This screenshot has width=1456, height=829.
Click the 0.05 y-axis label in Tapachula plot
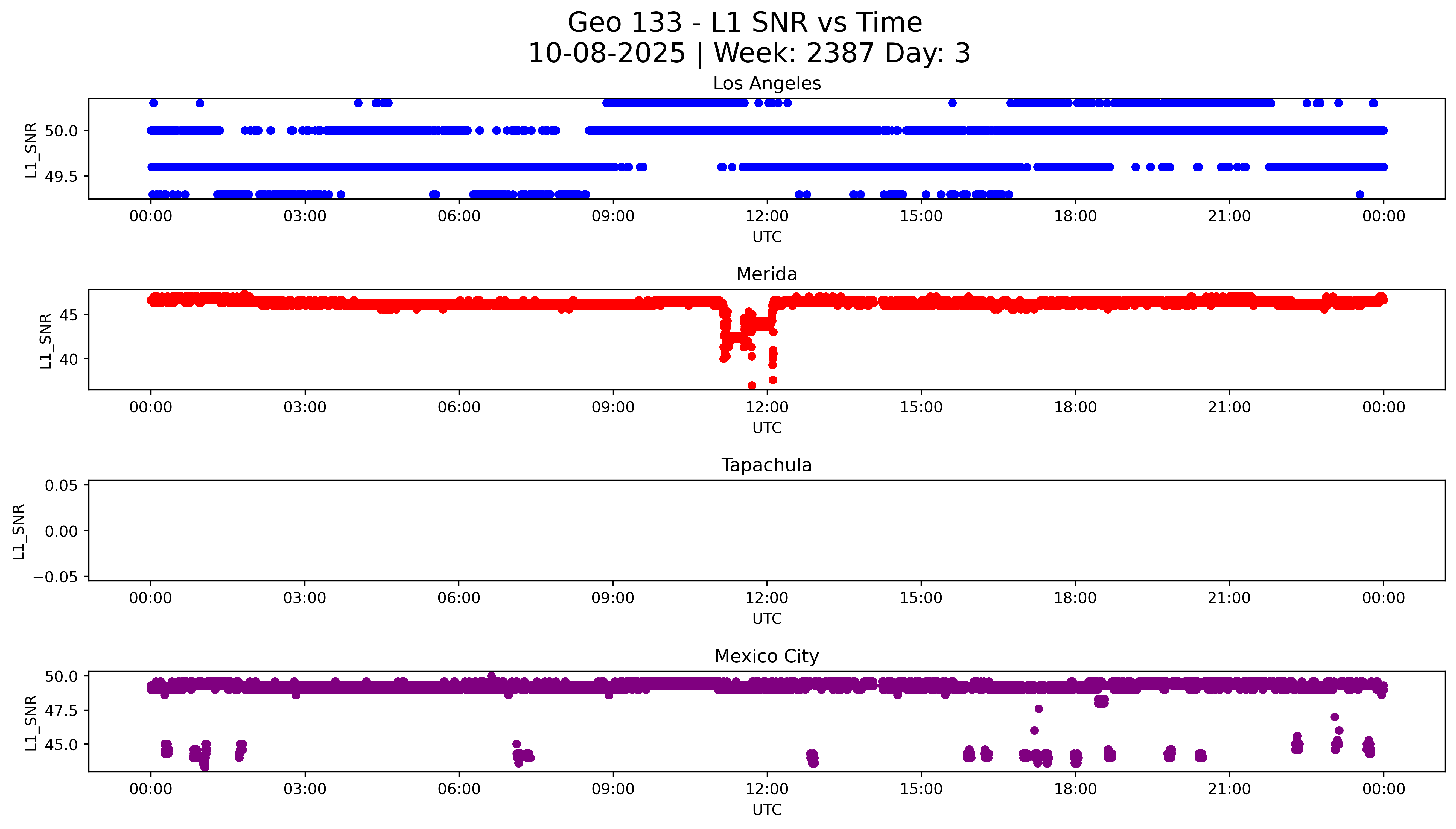[61, 486]
